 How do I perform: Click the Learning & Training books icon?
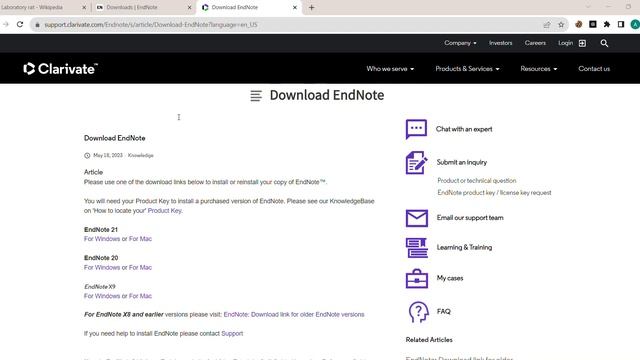click(x=417, y=248)
